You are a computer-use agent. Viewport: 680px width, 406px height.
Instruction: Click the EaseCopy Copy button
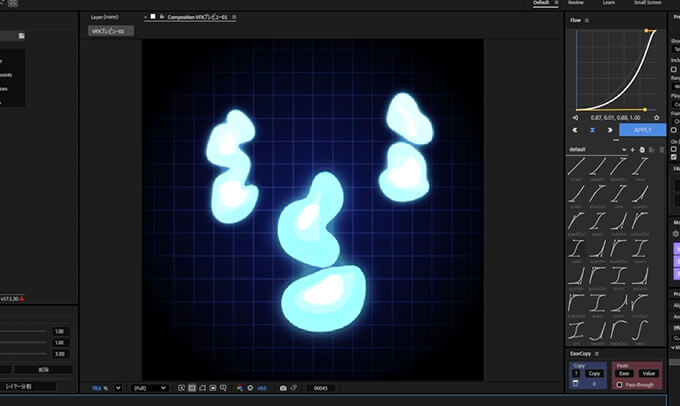click(x=594, y=373)
